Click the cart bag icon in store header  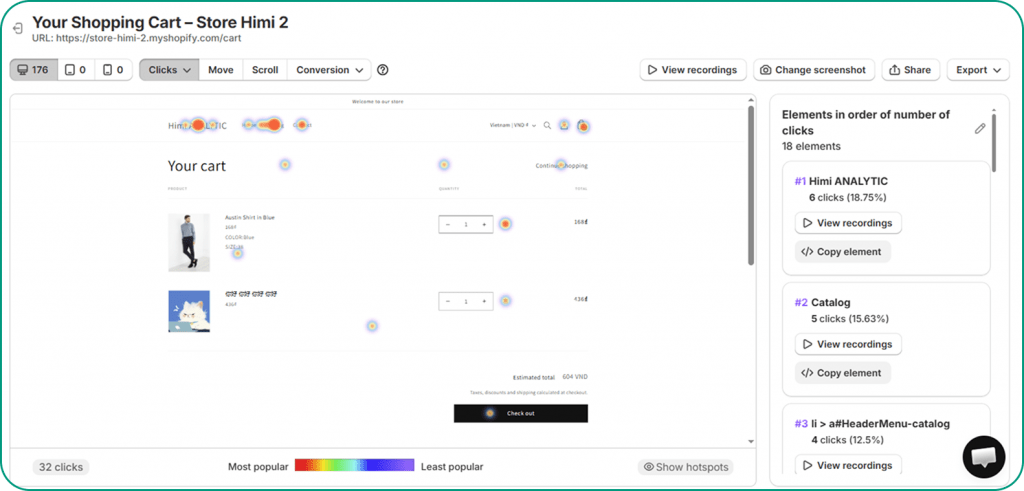point(583,126)
